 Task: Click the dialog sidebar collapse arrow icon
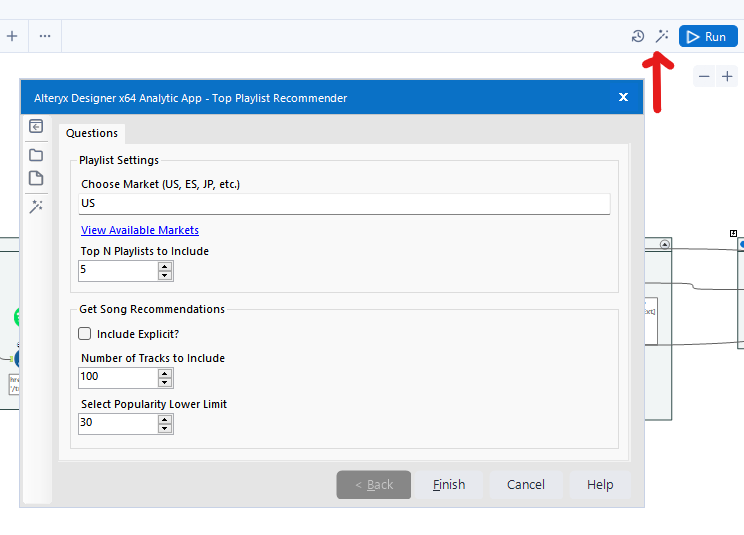36,126
